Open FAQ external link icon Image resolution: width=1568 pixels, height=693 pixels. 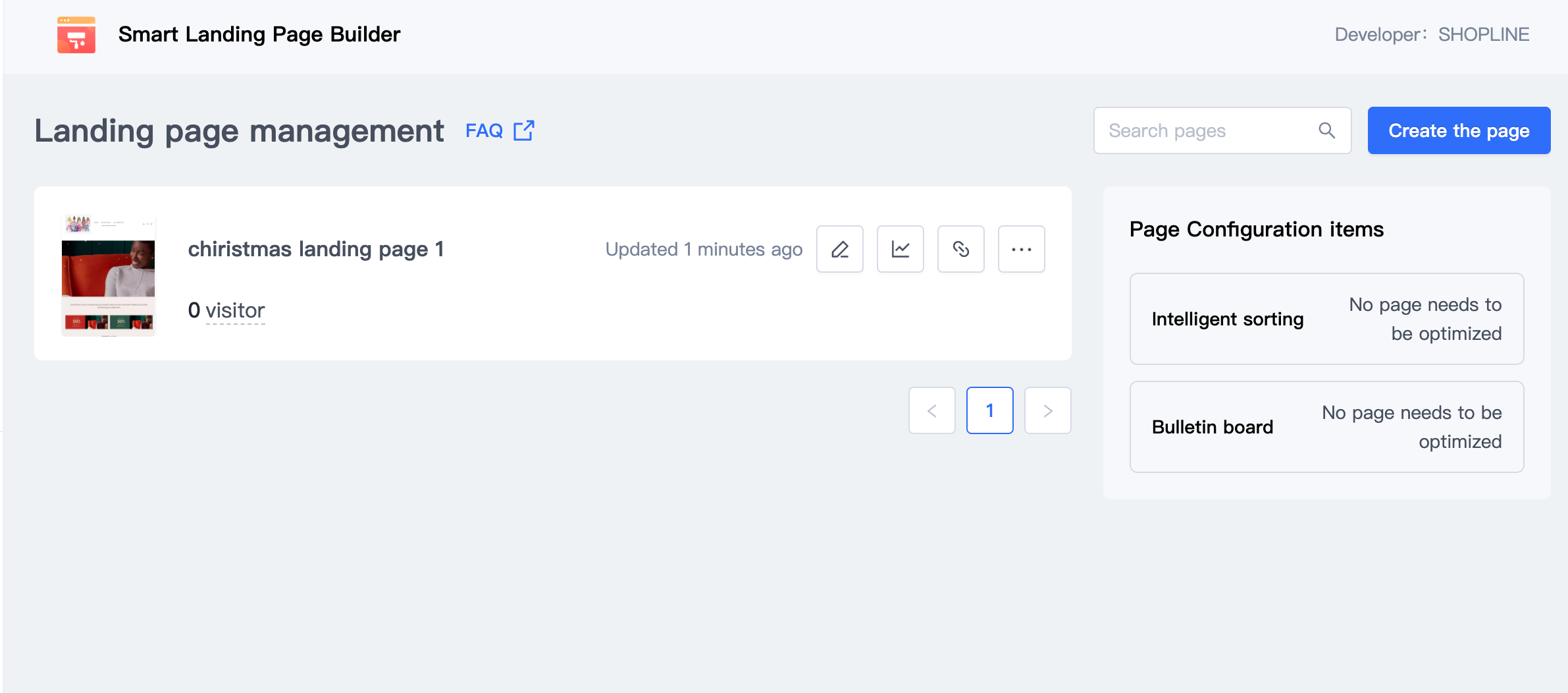524,130
